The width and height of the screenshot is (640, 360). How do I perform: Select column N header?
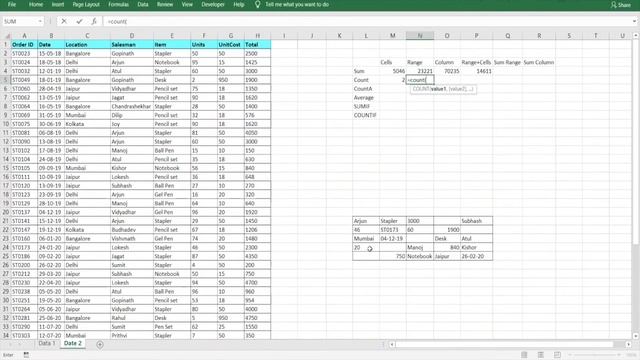(420, 36)
